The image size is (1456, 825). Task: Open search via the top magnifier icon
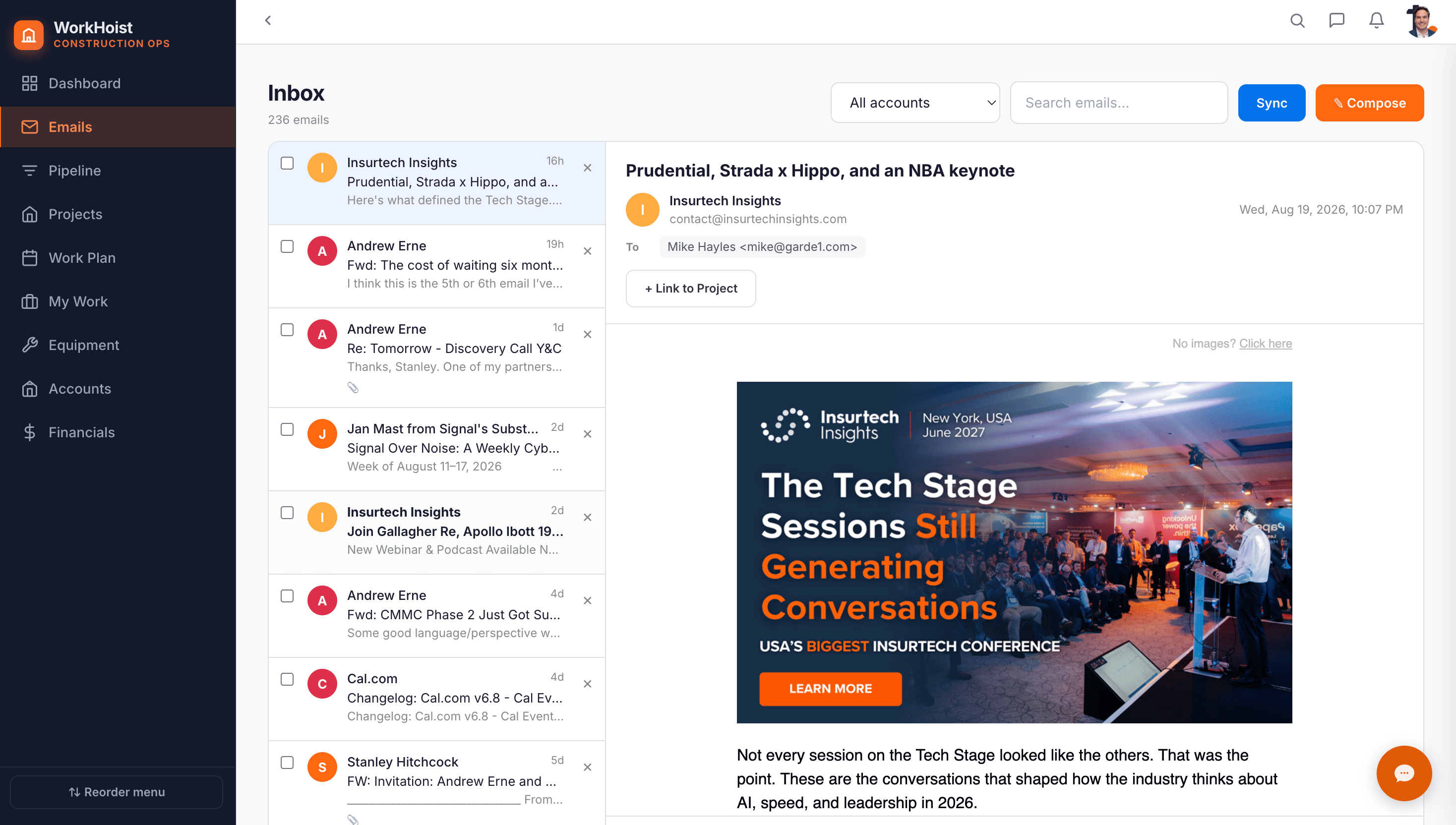pos(1297,21)
